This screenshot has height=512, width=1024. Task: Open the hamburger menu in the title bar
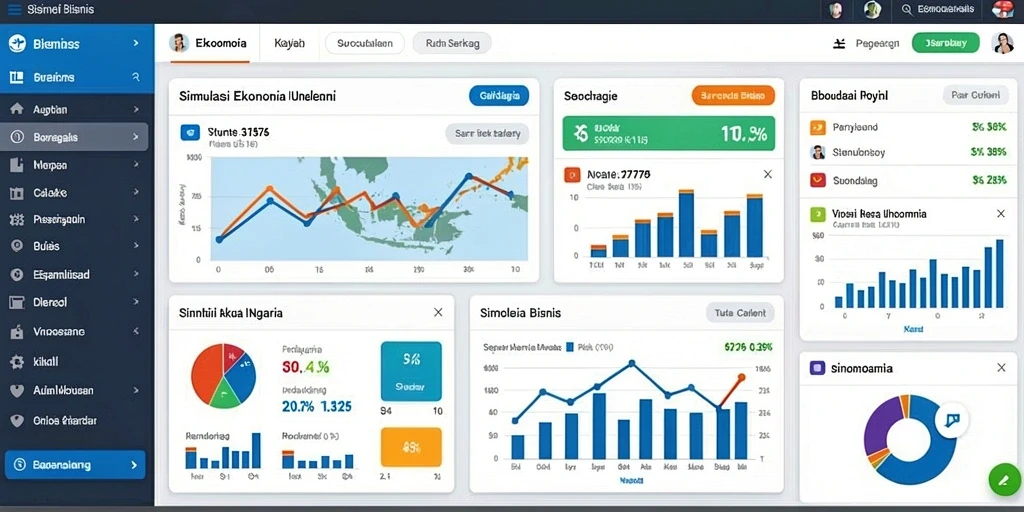[x=14, y=10]
